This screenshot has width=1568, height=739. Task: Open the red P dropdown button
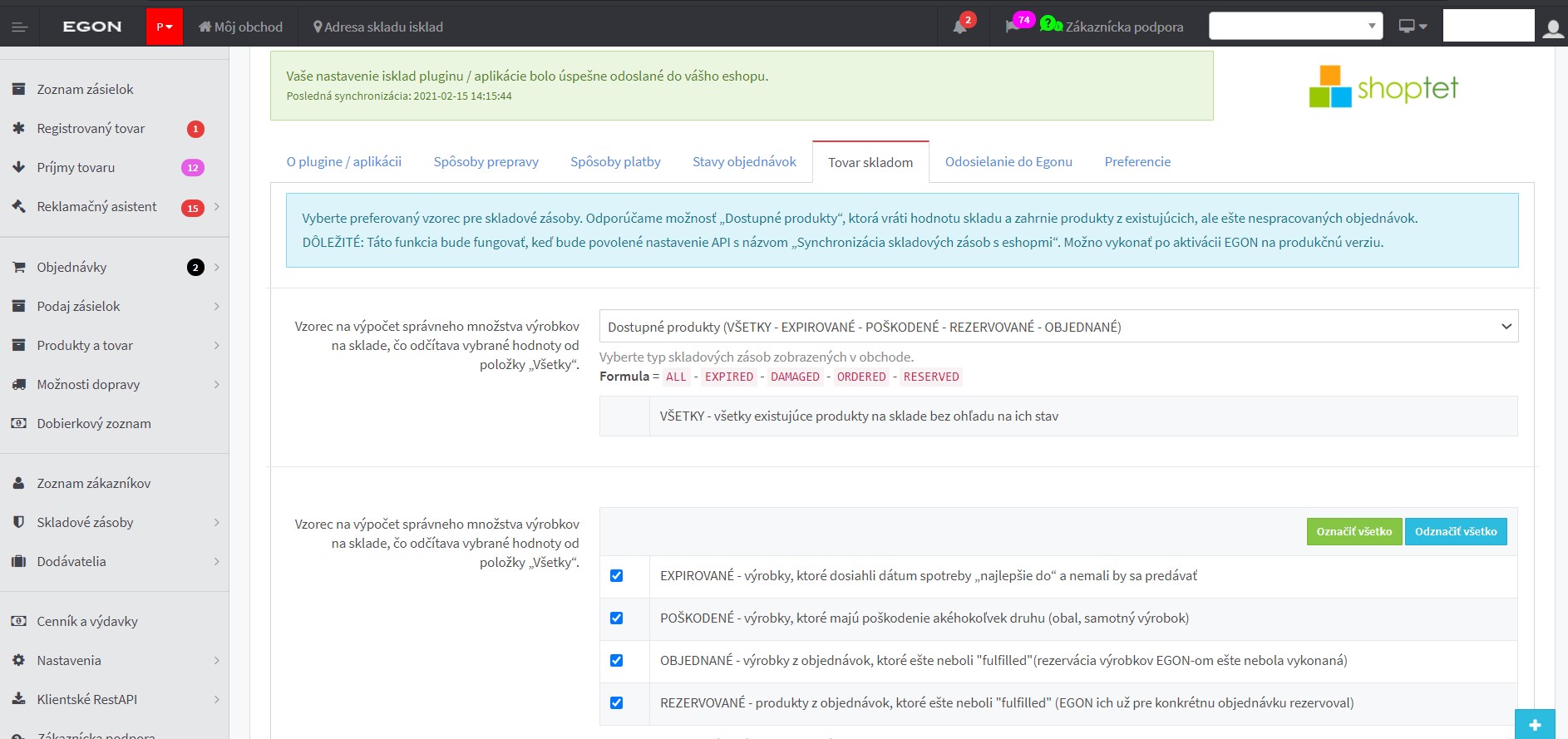[165, 27]
